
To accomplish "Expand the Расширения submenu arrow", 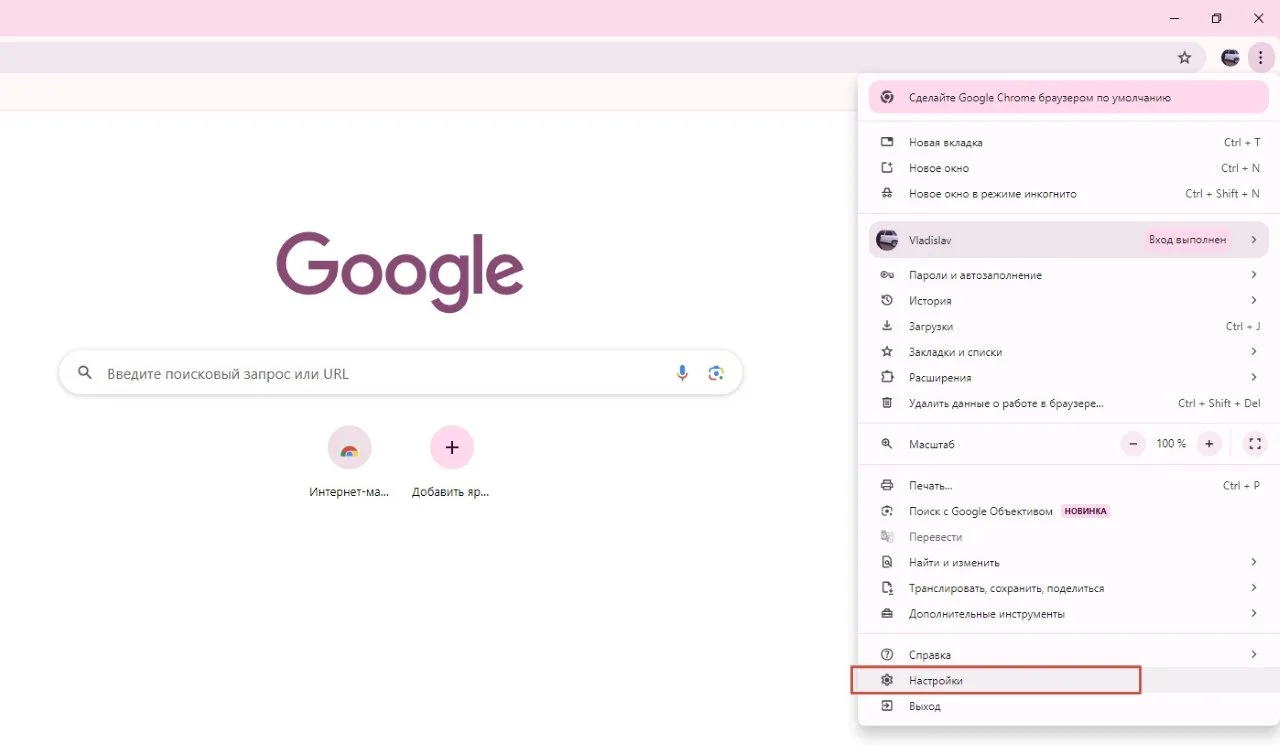I will tap(1254, 377).
